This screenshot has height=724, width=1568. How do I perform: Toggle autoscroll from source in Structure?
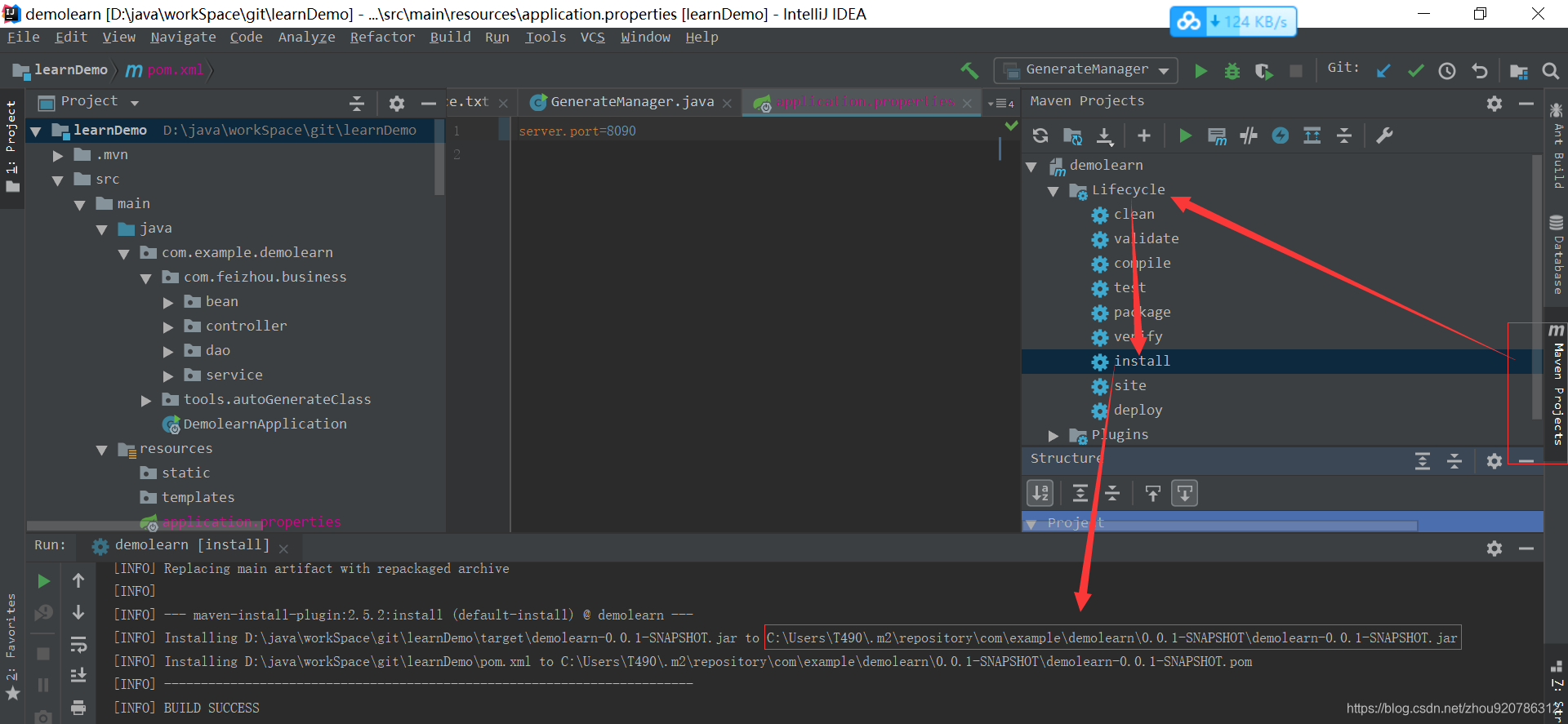pyautogui.click(x=1184, y=493)
